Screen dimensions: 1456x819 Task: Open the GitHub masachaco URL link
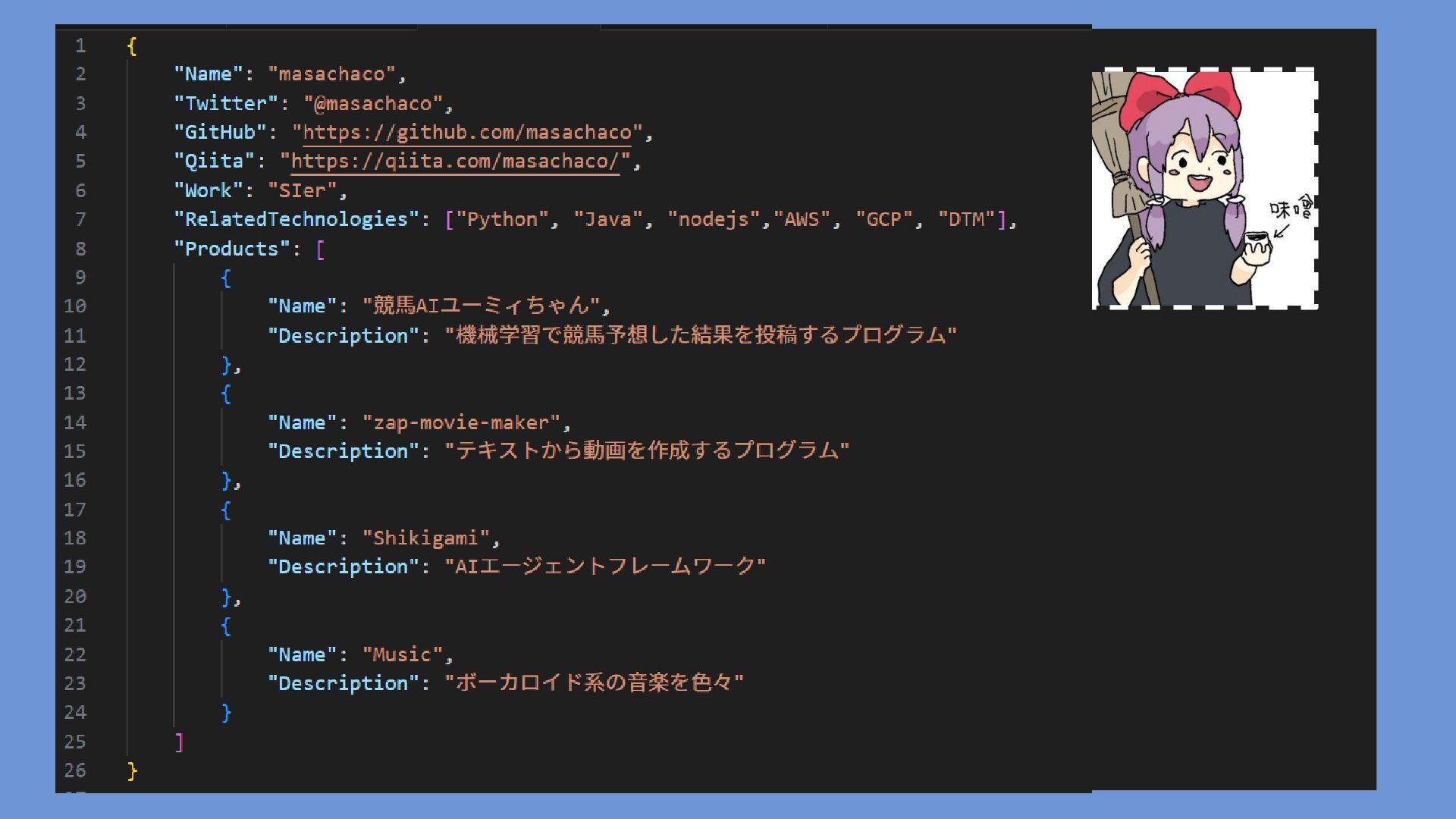pos(467,133)
